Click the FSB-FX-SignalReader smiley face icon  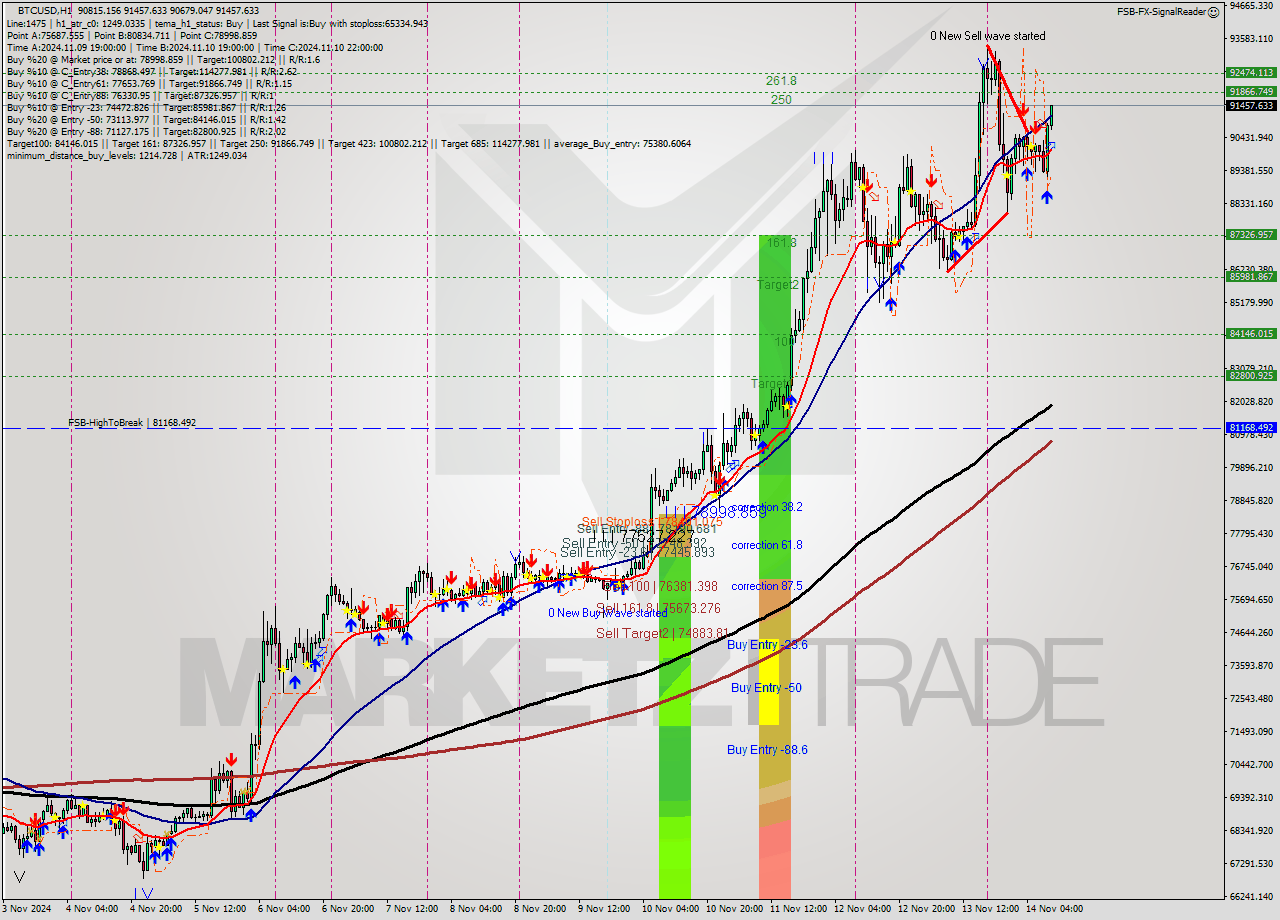pos(1213,12)
